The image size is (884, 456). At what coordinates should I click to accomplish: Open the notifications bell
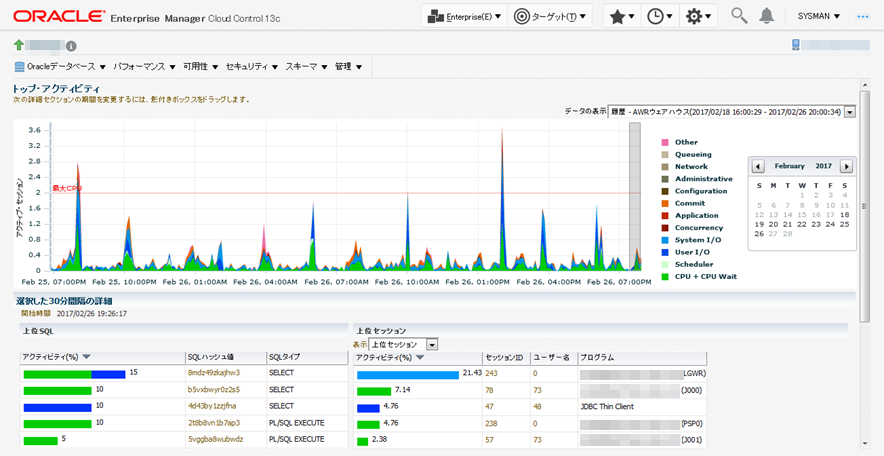tap(767, 16)
